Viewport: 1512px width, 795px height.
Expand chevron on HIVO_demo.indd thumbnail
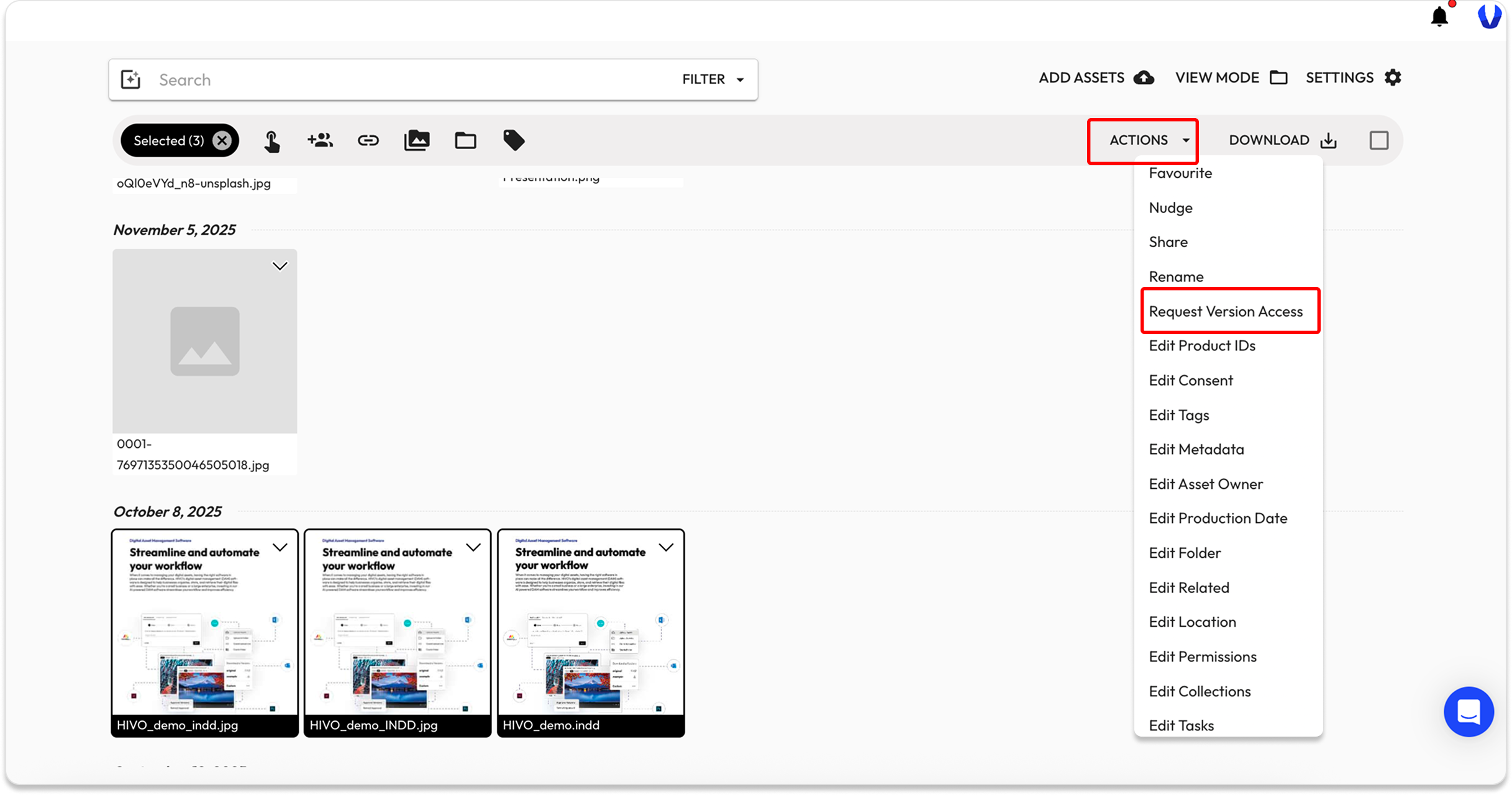pos(666,547)
